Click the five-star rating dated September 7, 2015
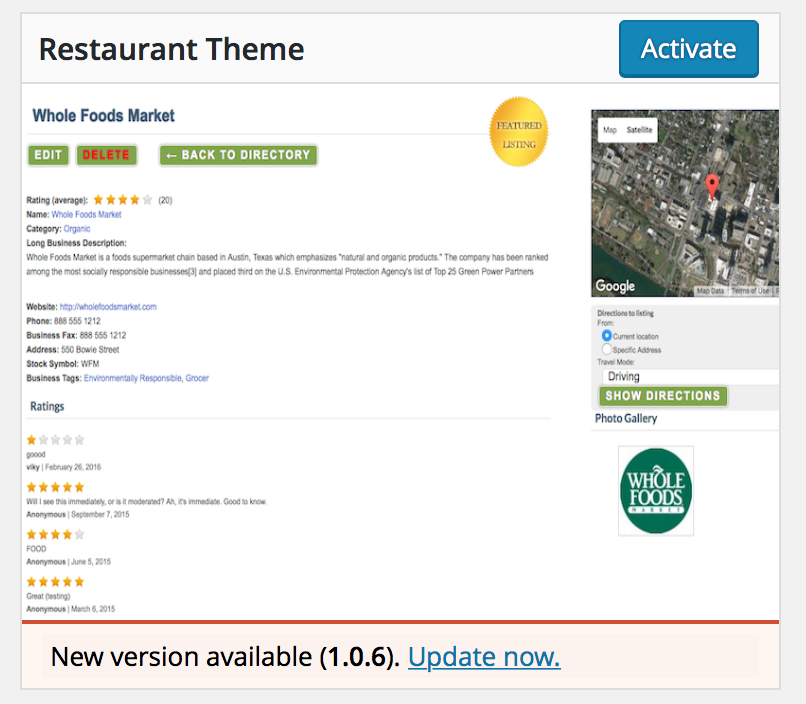This screenshot has width=806, height=704. [56, 487]
